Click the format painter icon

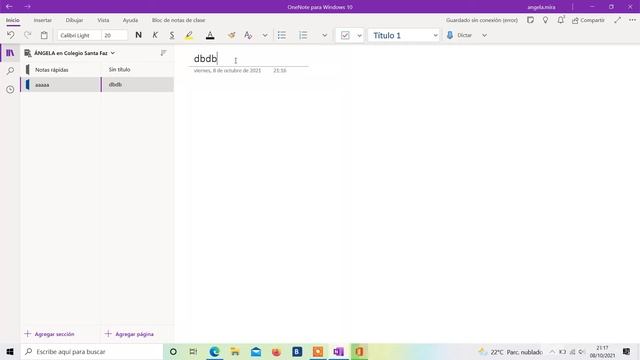tap(231, 35)
